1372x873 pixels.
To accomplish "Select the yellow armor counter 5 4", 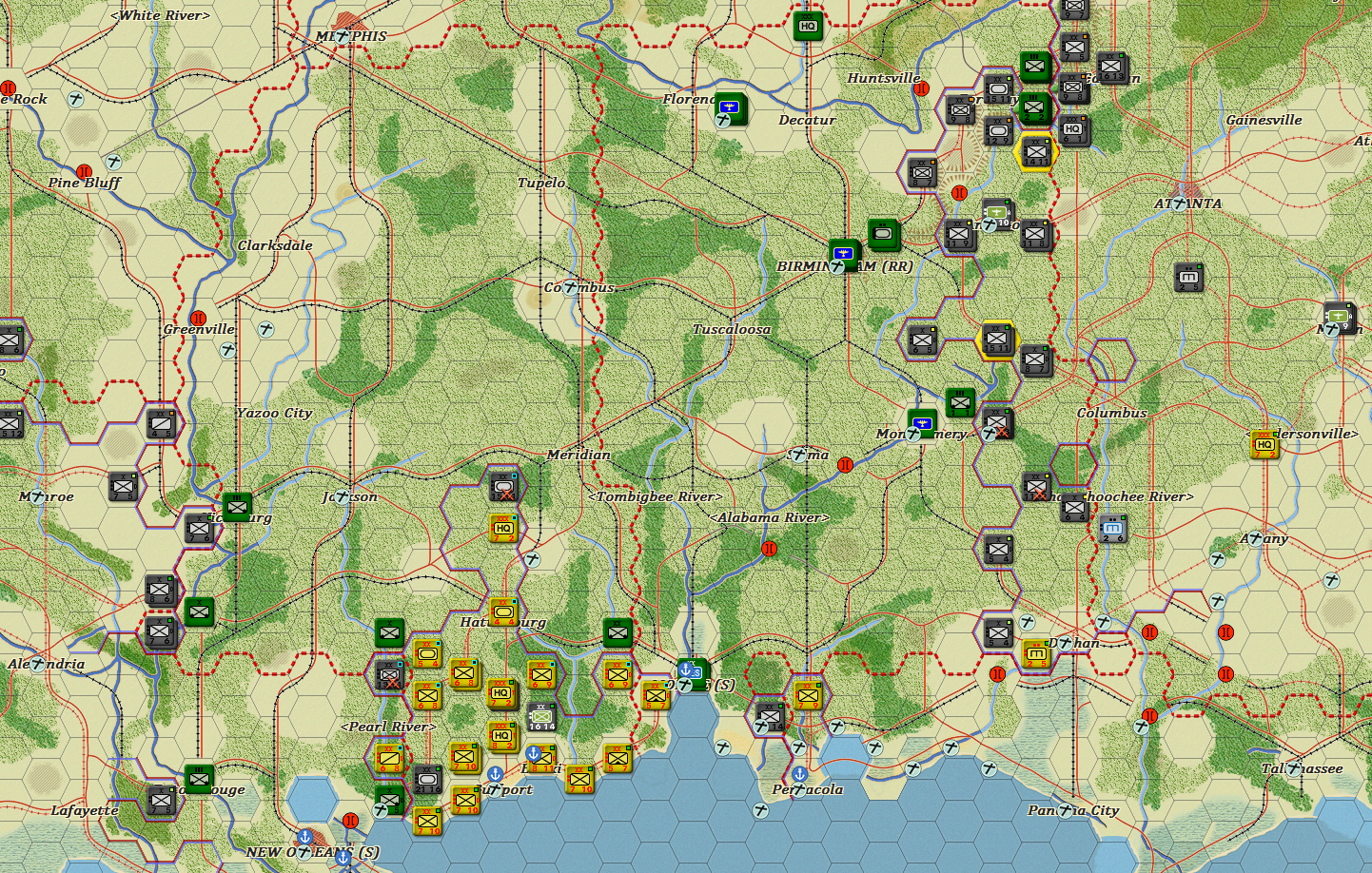I will click(427, 653).
